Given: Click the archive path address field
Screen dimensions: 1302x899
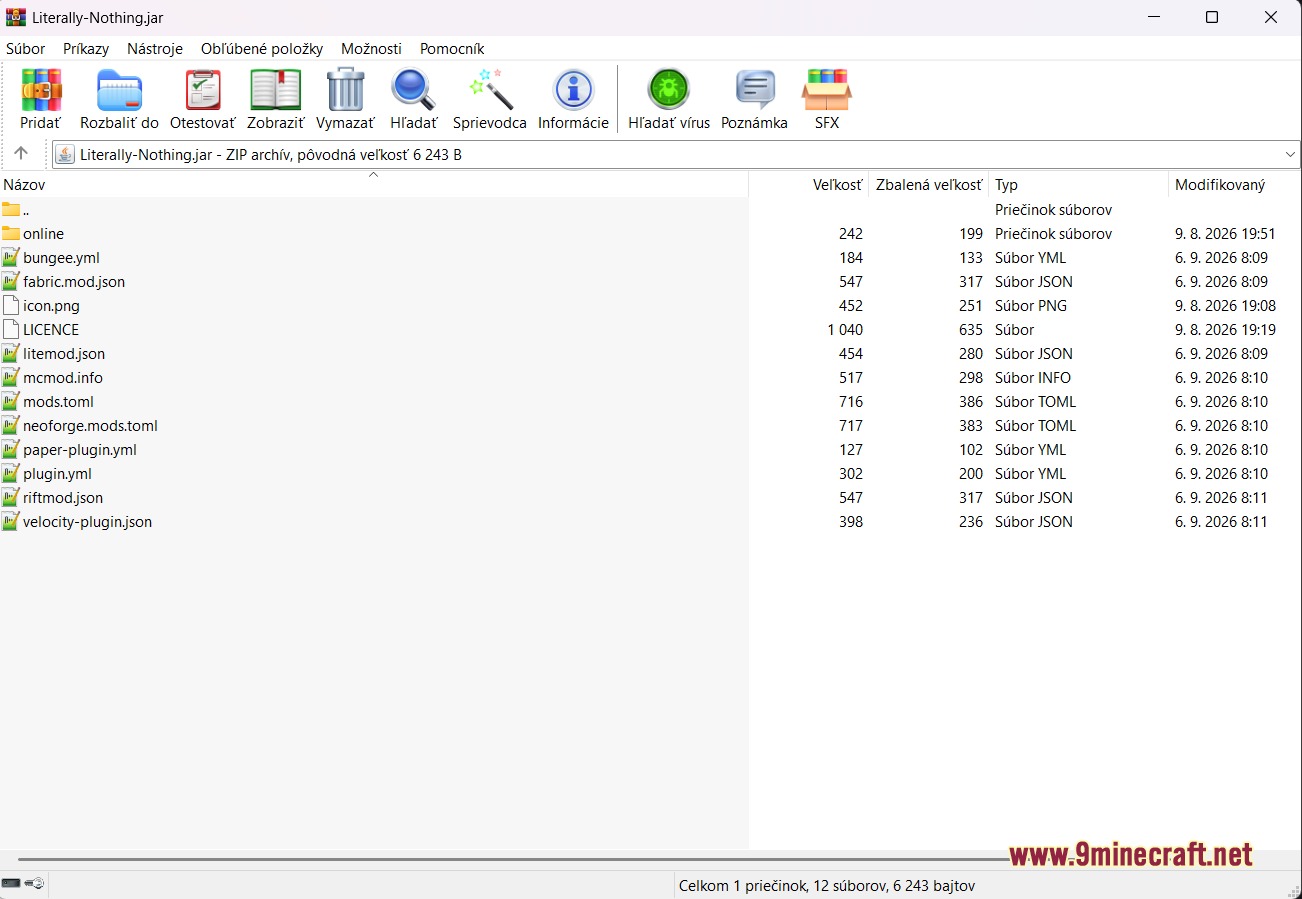Looking at the screenshot, I should click(676, 155).
